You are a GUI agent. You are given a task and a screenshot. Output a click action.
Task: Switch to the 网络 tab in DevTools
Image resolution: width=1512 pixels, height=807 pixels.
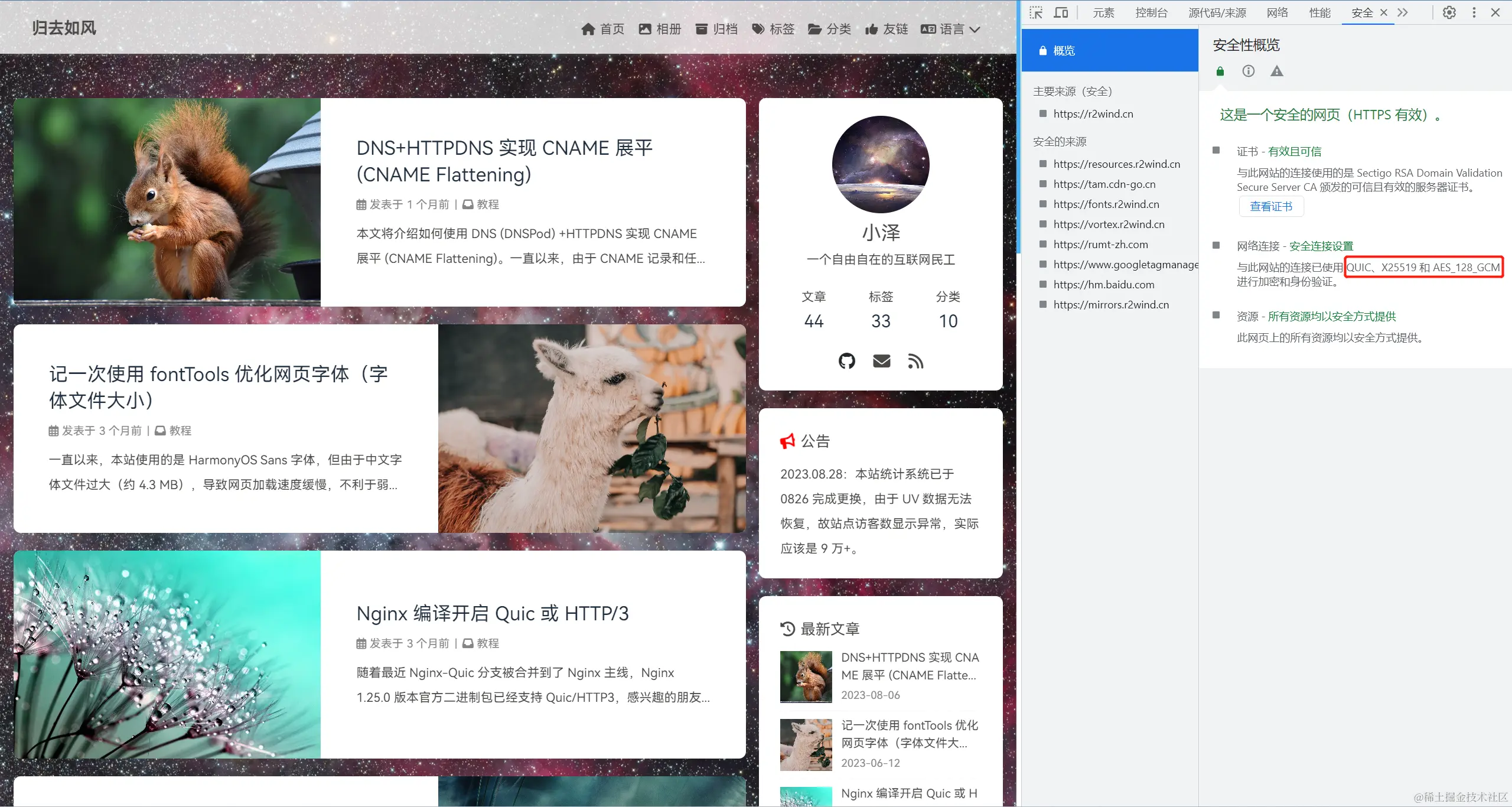1277,12
